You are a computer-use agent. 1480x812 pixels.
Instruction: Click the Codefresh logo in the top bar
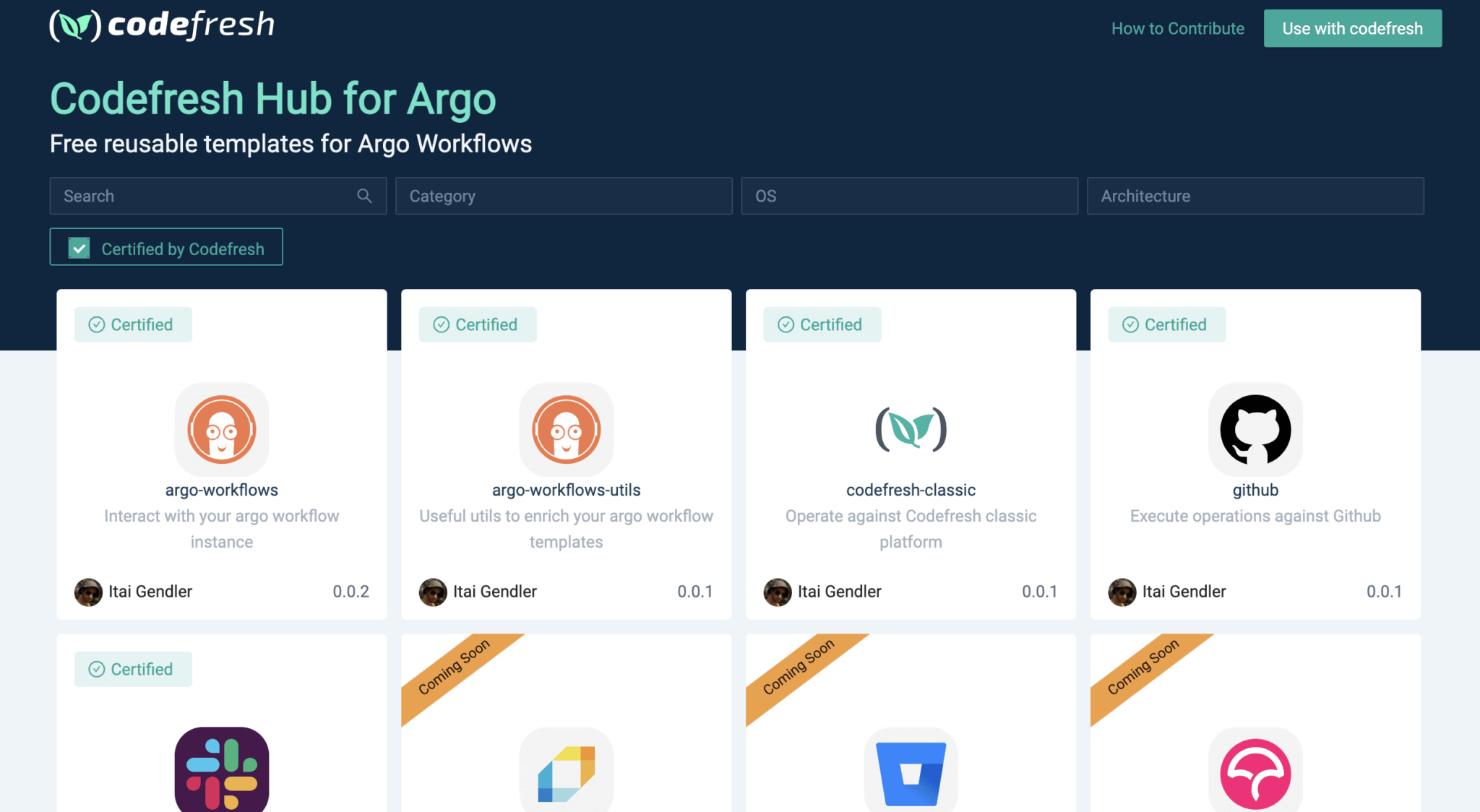160,26
